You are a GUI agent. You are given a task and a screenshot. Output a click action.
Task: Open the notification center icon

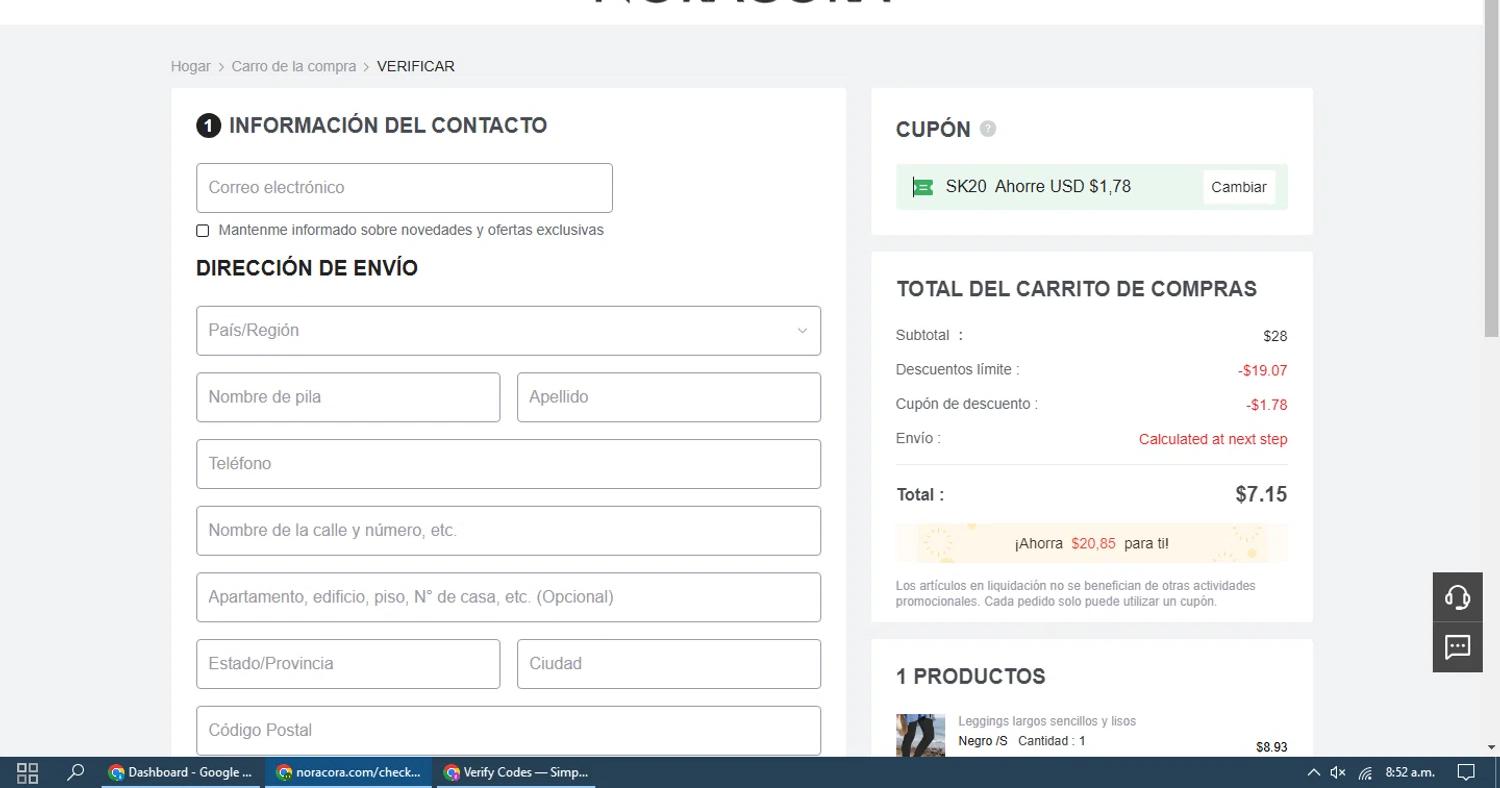point(1466,772)
